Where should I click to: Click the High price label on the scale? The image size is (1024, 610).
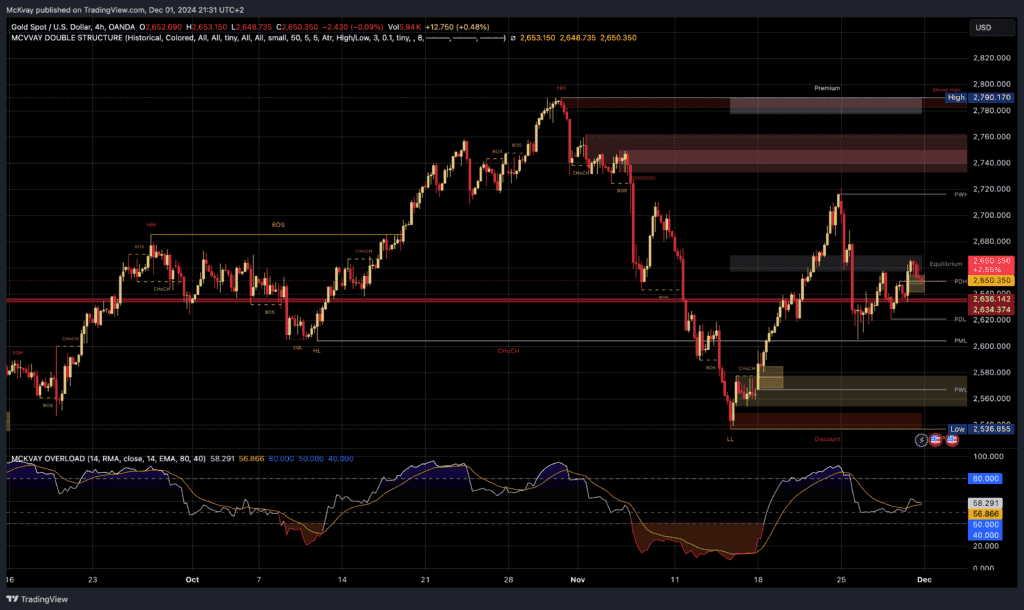coord(955,97)
